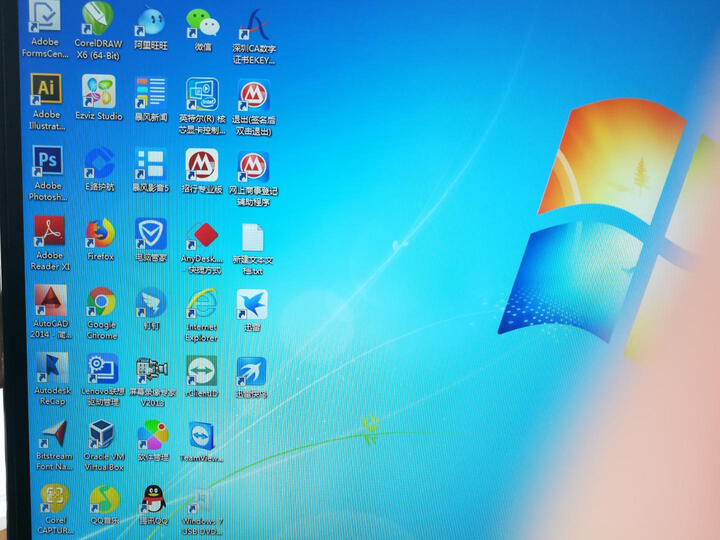Select the Windows 7 USB DVD tool shortcut
The image size is (720, 540).
[201, 501]
